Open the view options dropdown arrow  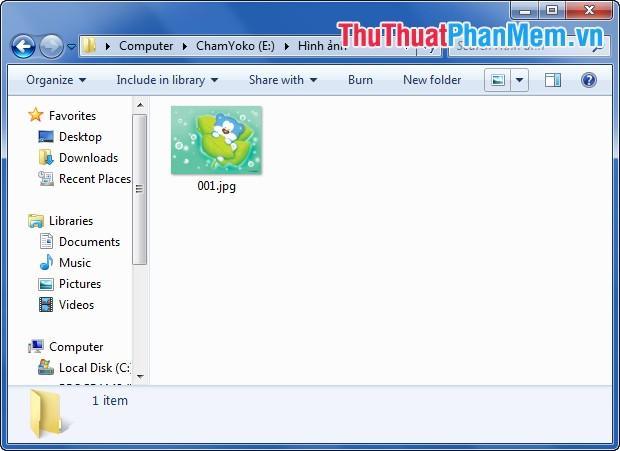(x=520, y=80)
